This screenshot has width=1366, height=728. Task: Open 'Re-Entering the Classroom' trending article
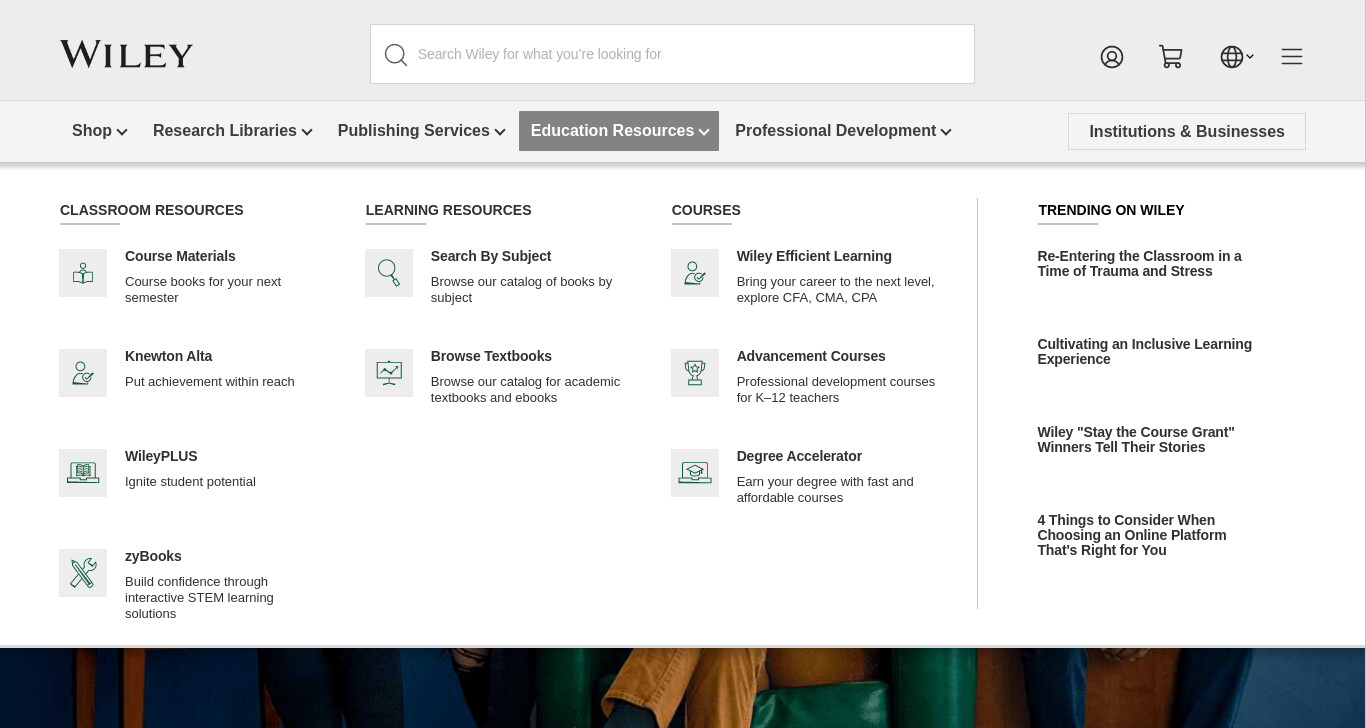tap(1139, 264)
